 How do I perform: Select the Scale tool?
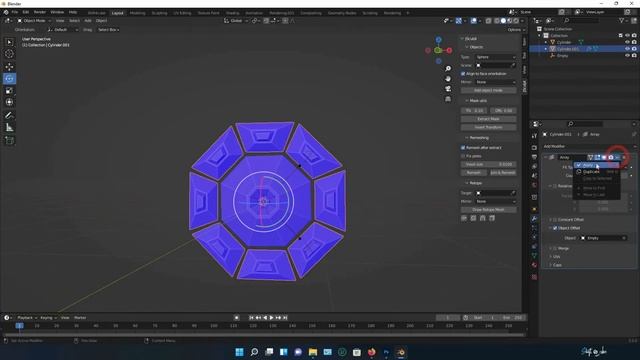(9, 91)
